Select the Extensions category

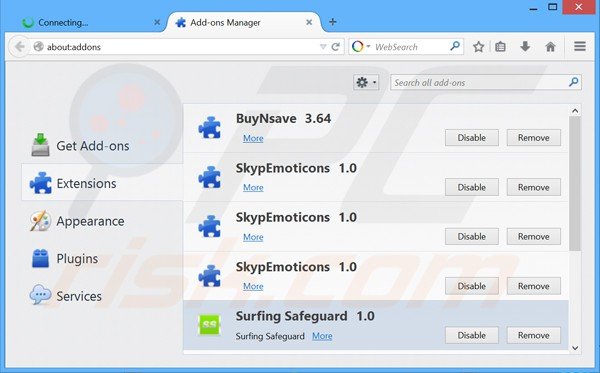pyautogui.click(x=102, y=183)
